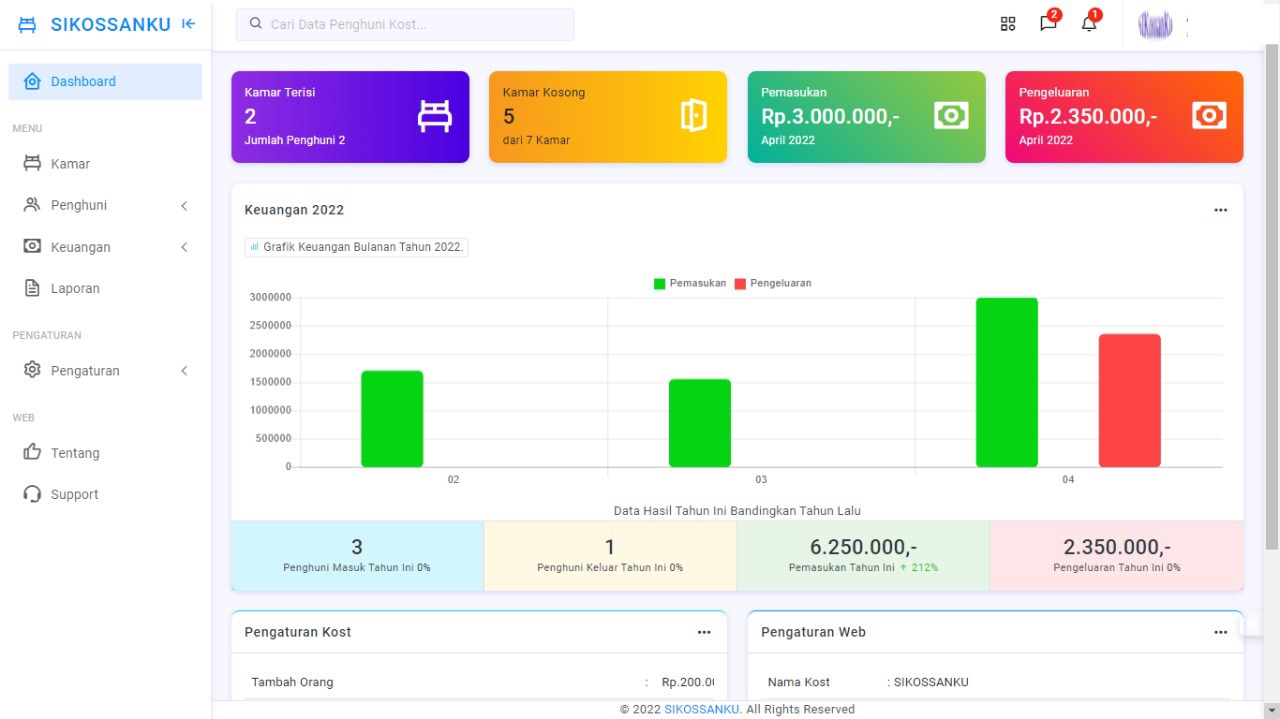Click the Penghuni people icon

33,205
